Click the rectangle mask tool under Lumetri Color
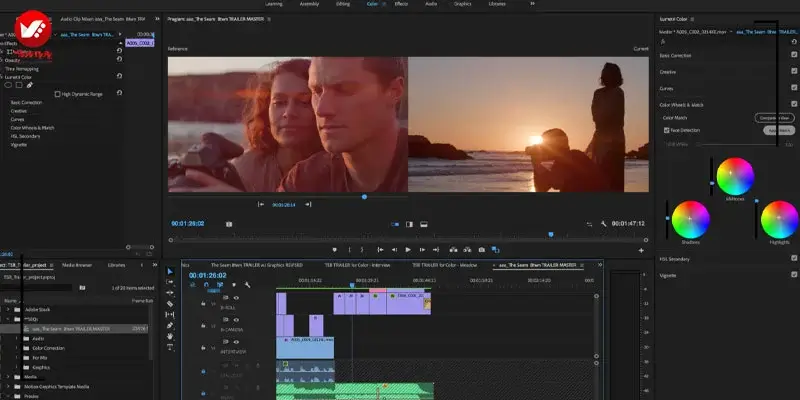Image resolution: width=800 pixels, height=400 pixels. pos(19,85)
